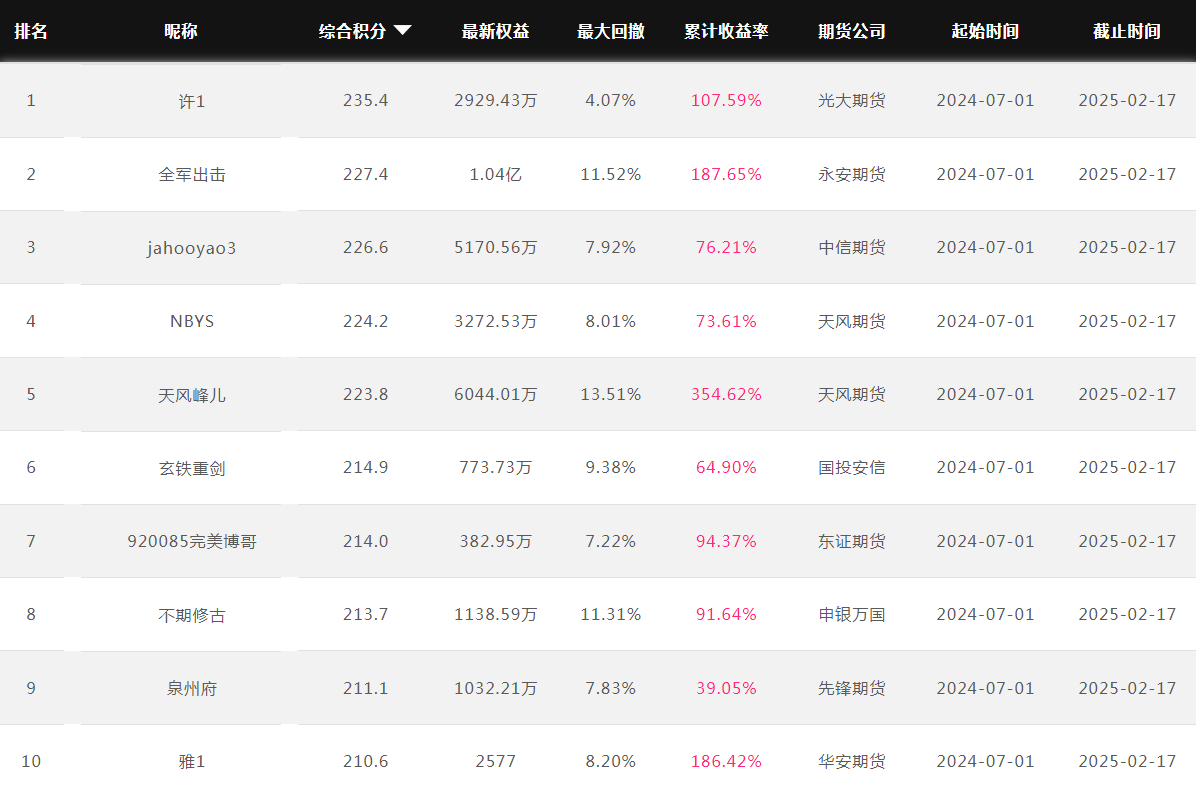The image size is (1196, 795).
Task: Click the equity value 3272.53万
Action: pyautogui.click(x=496, y=321)
